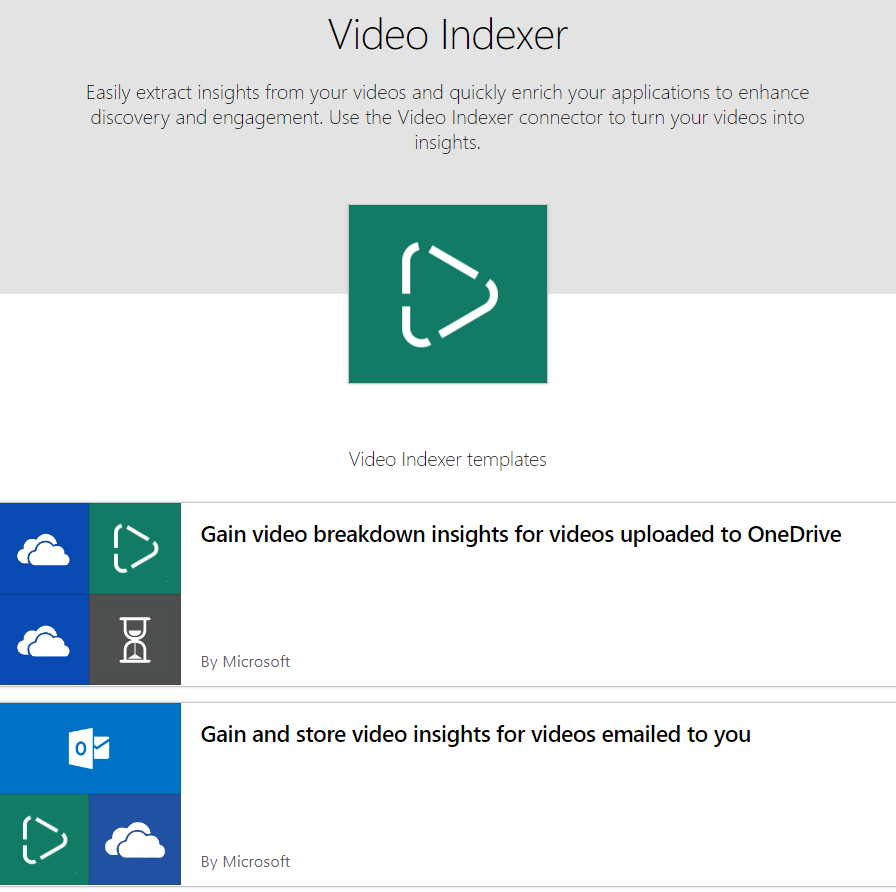
Task: Click empty area right of OneDrive template's 'By Microsoft'
Action: point(600,662)
